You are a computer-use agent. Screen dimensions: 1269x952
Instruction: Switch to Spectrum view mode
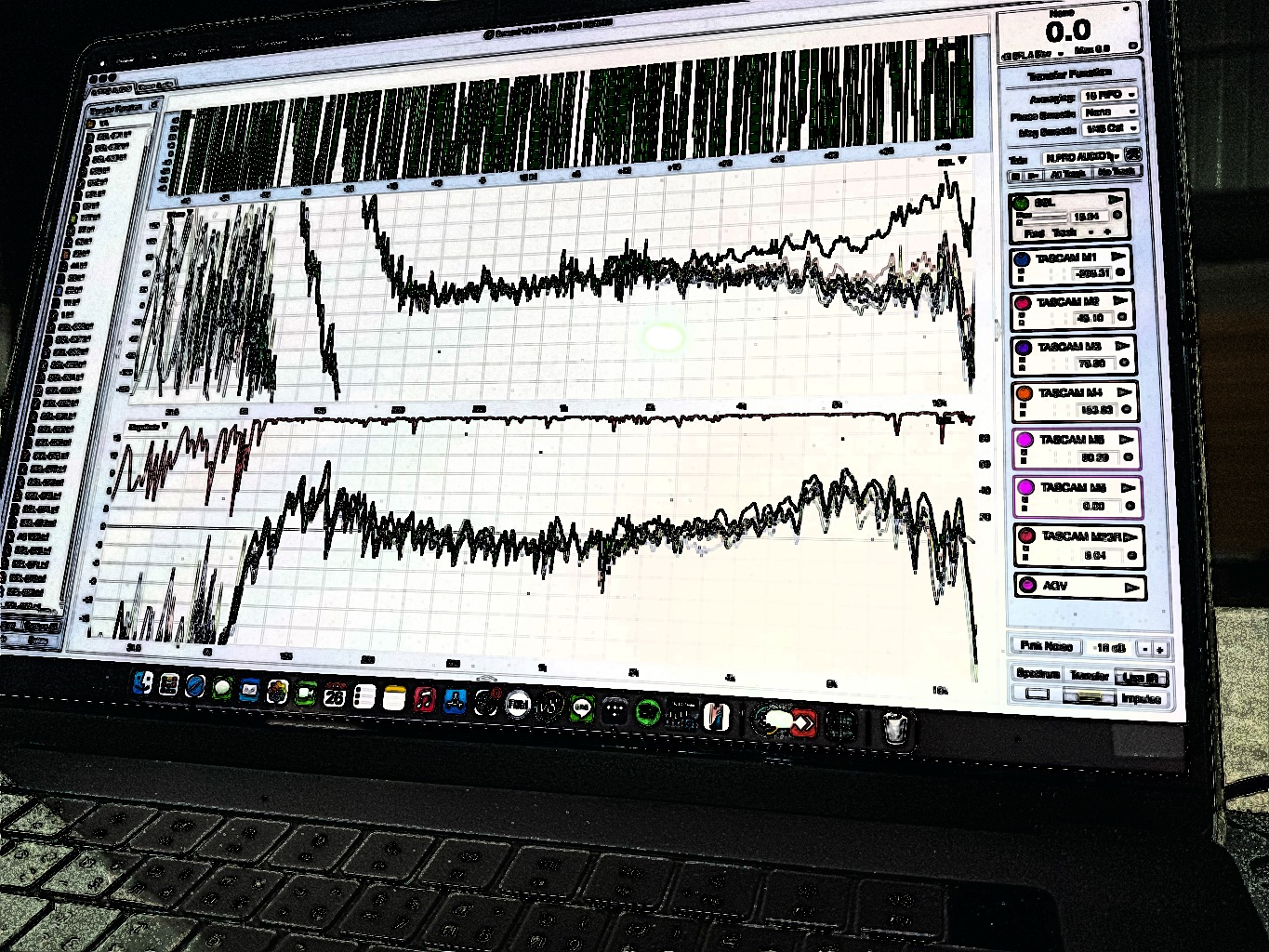(x=1038, y=673)
